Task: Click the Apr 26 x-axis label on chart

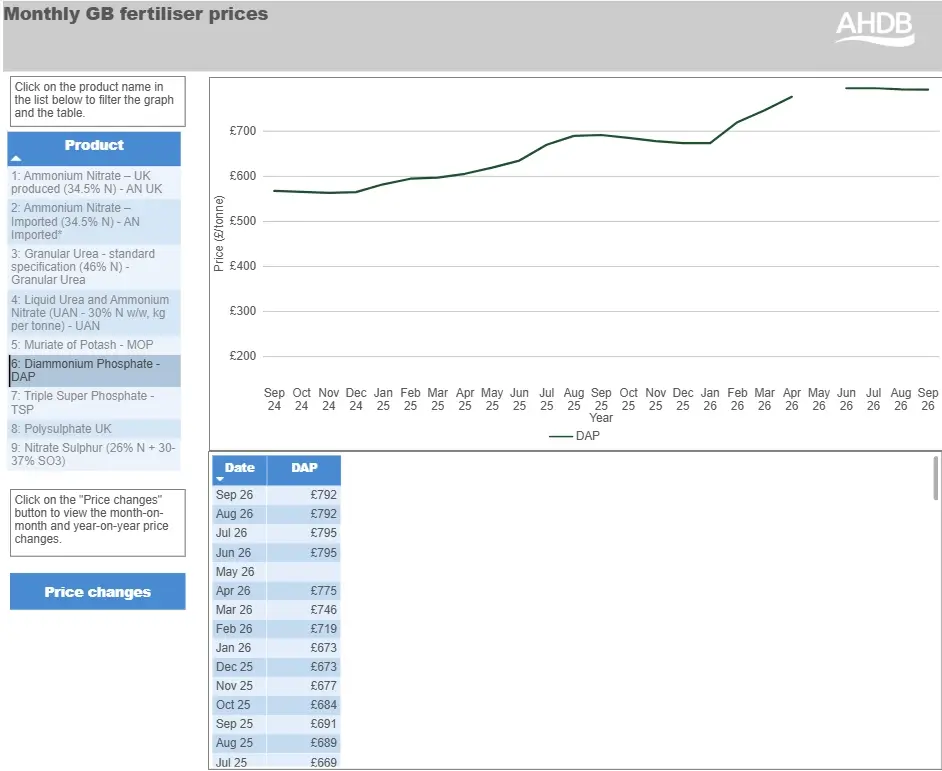Action: point(792,400)
